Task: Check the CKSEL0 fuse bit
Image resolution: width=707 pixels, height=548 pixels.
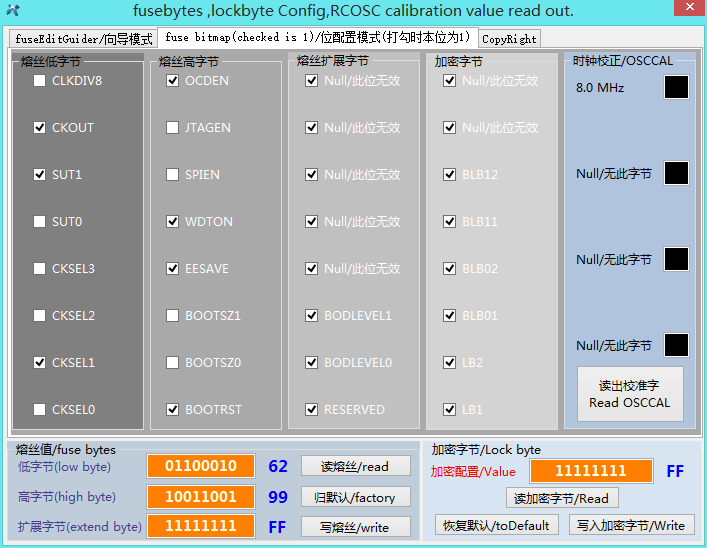Action: tap(40, 410)
